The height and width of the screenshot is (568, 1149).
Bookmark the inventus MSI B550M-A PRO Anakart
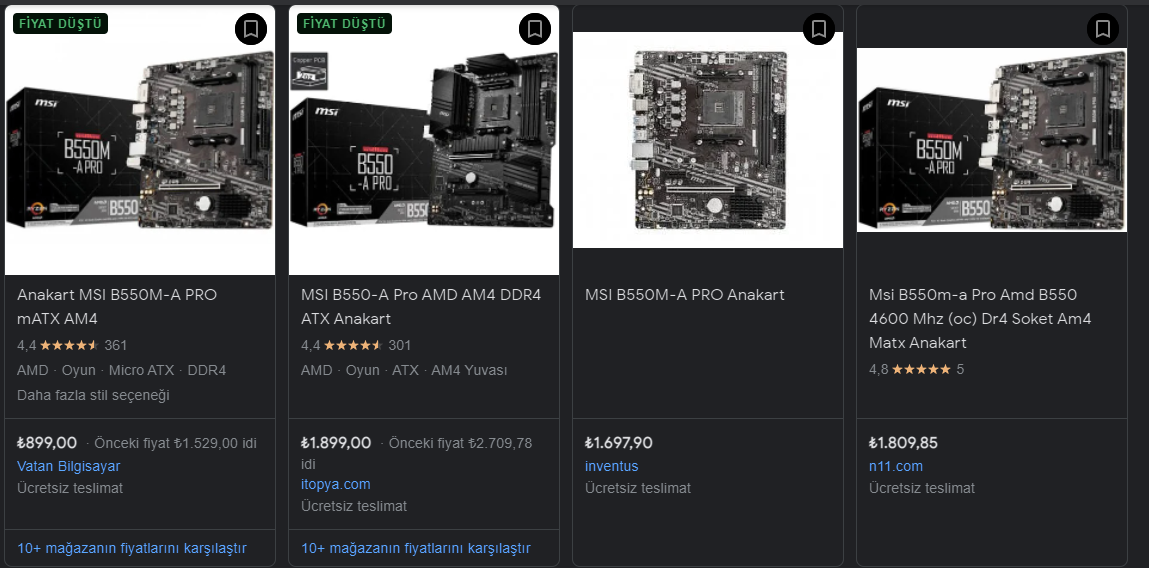[819, 29]
